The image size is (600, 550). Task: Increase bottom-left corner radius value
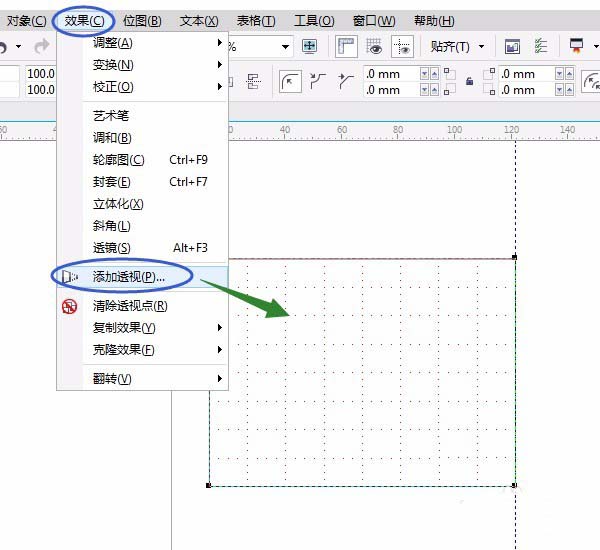(x=435, y=90)
